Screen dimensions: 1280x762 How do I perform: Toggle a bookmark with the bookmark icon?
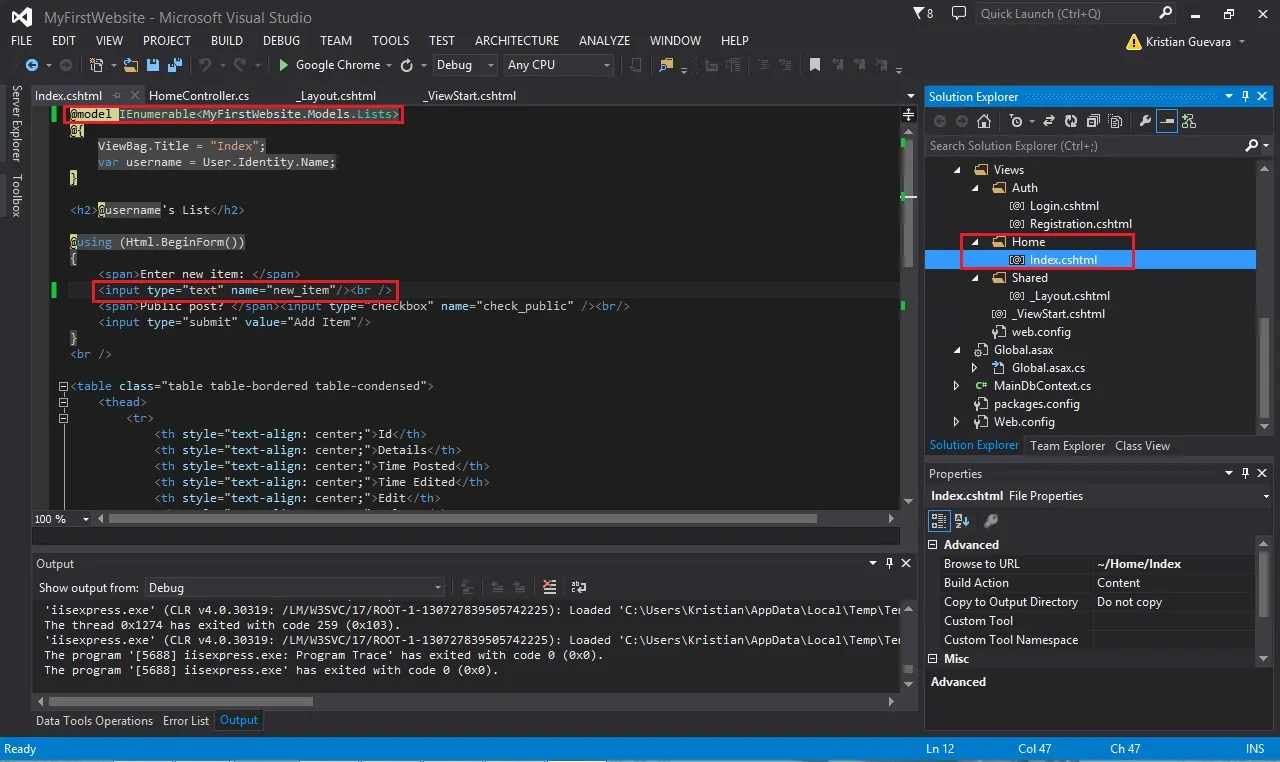click(815, 65)
